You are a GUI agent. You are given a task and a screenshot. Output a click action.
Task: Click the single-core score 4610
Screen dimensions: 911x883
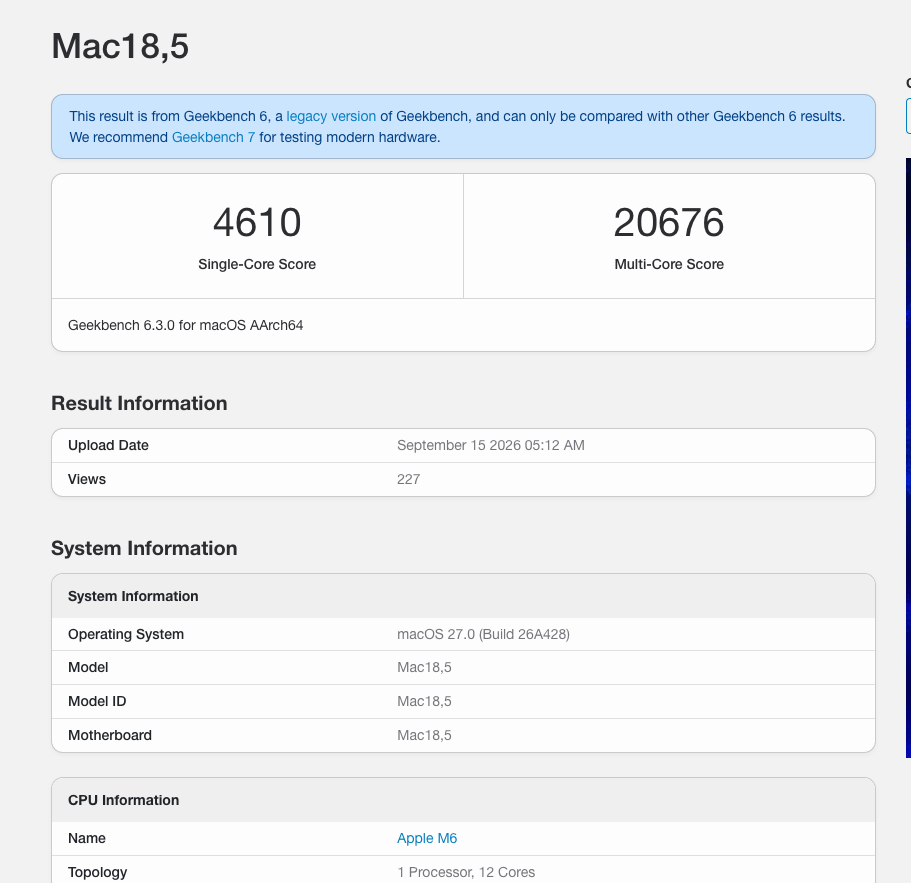click(x=257, y=222)
